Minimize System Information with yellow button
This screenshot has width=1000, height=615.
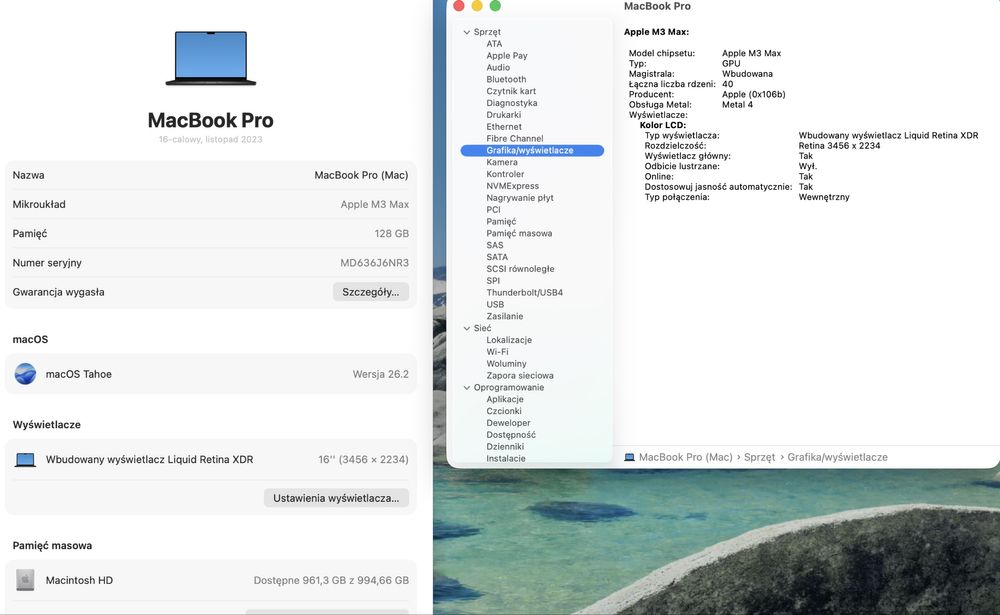pyautogui.click(x=477, y=6)
